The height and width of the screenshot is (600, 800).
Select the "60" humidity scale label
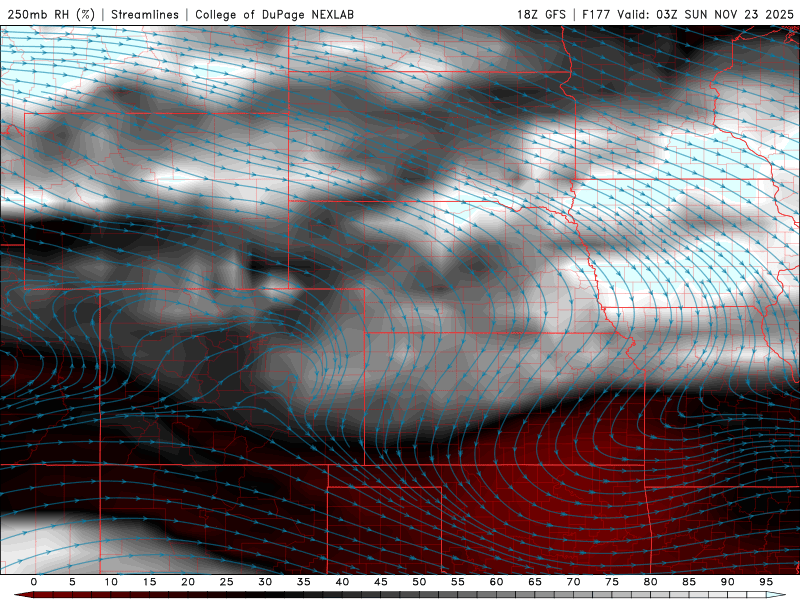point(496,582)
